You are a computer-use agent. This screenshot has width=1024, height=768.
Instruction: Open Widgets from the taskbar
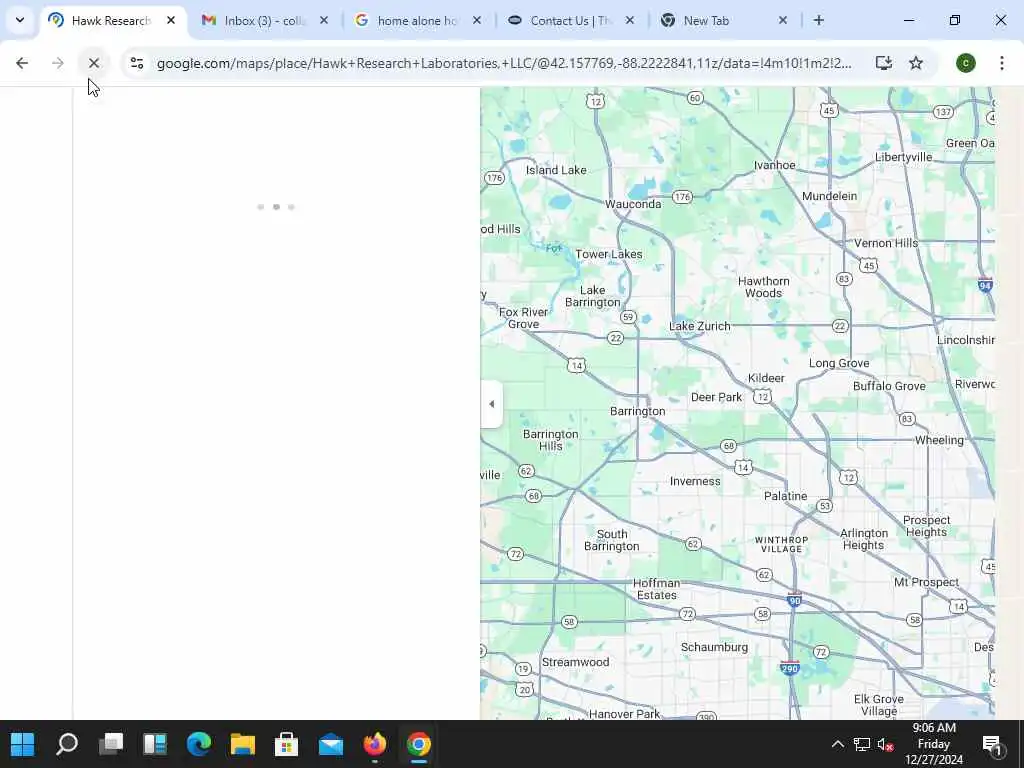click(x=155, y=744)
